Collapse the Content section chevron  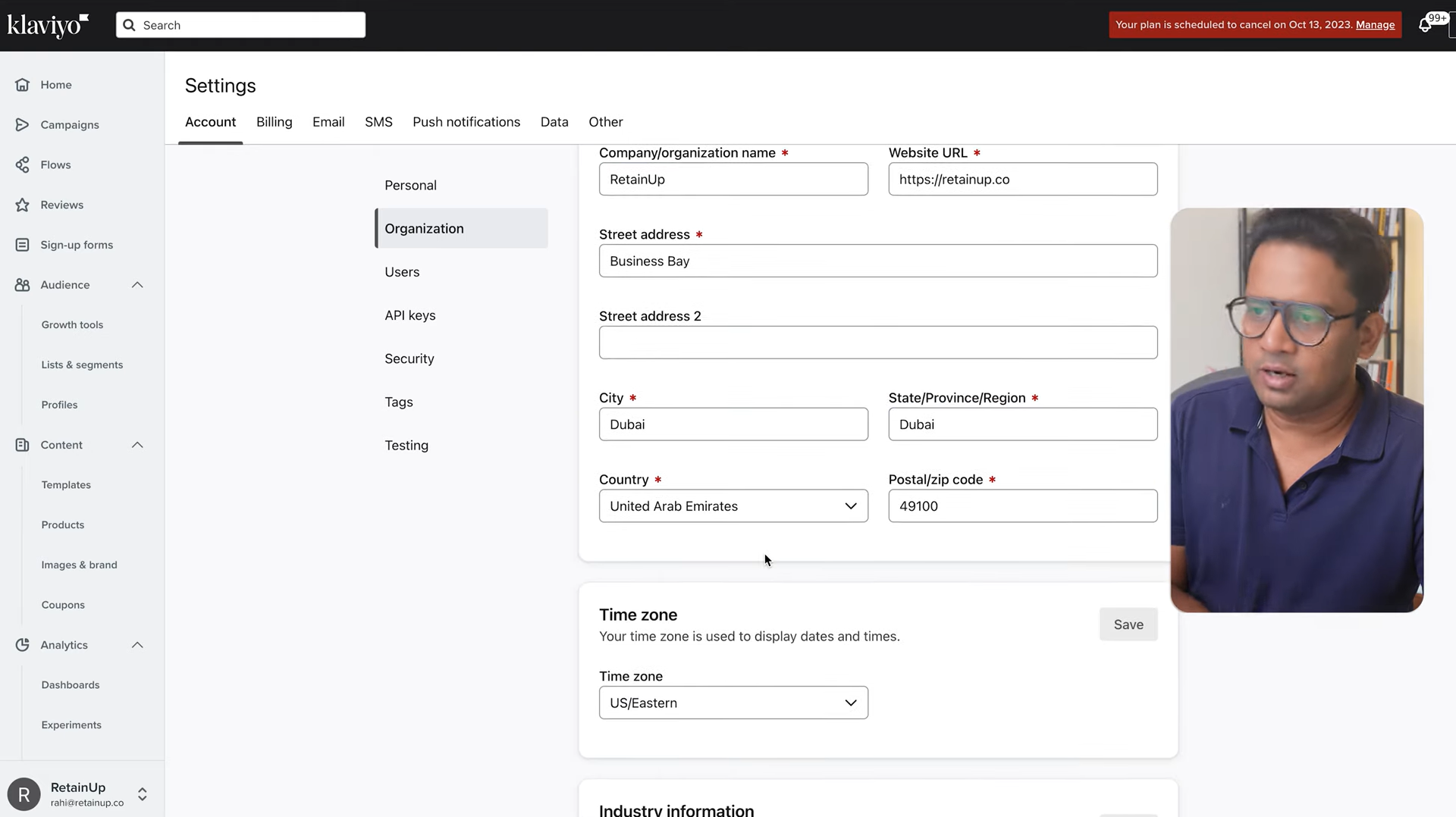click(x=137, y=445)
